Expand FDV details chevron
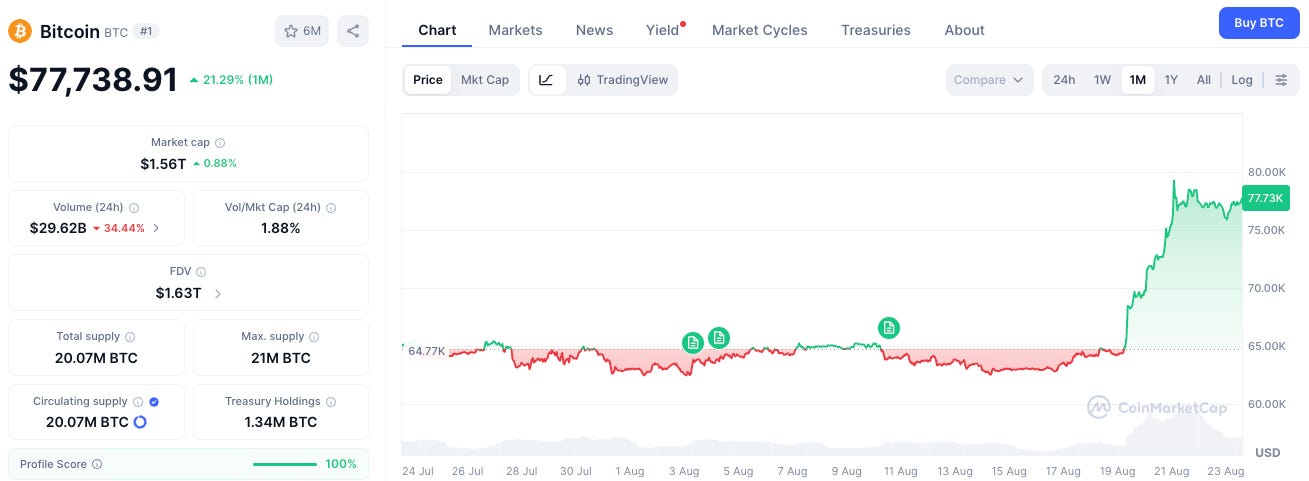This screenshot has width=1309, height=481. click(x=218, y=294)
